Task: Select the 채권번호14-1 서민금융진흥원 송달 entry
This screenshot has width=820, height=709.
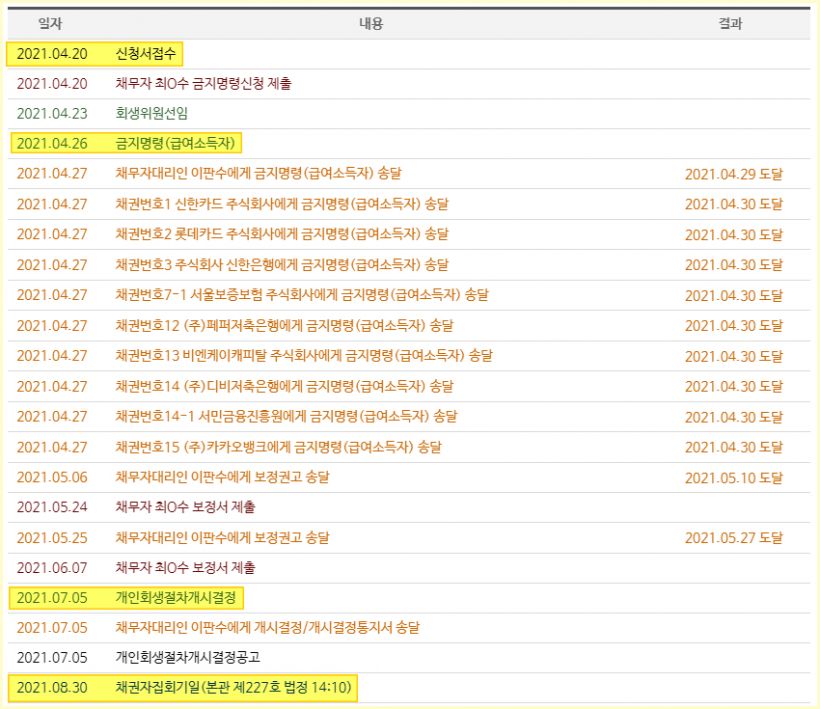Action: 286,416
